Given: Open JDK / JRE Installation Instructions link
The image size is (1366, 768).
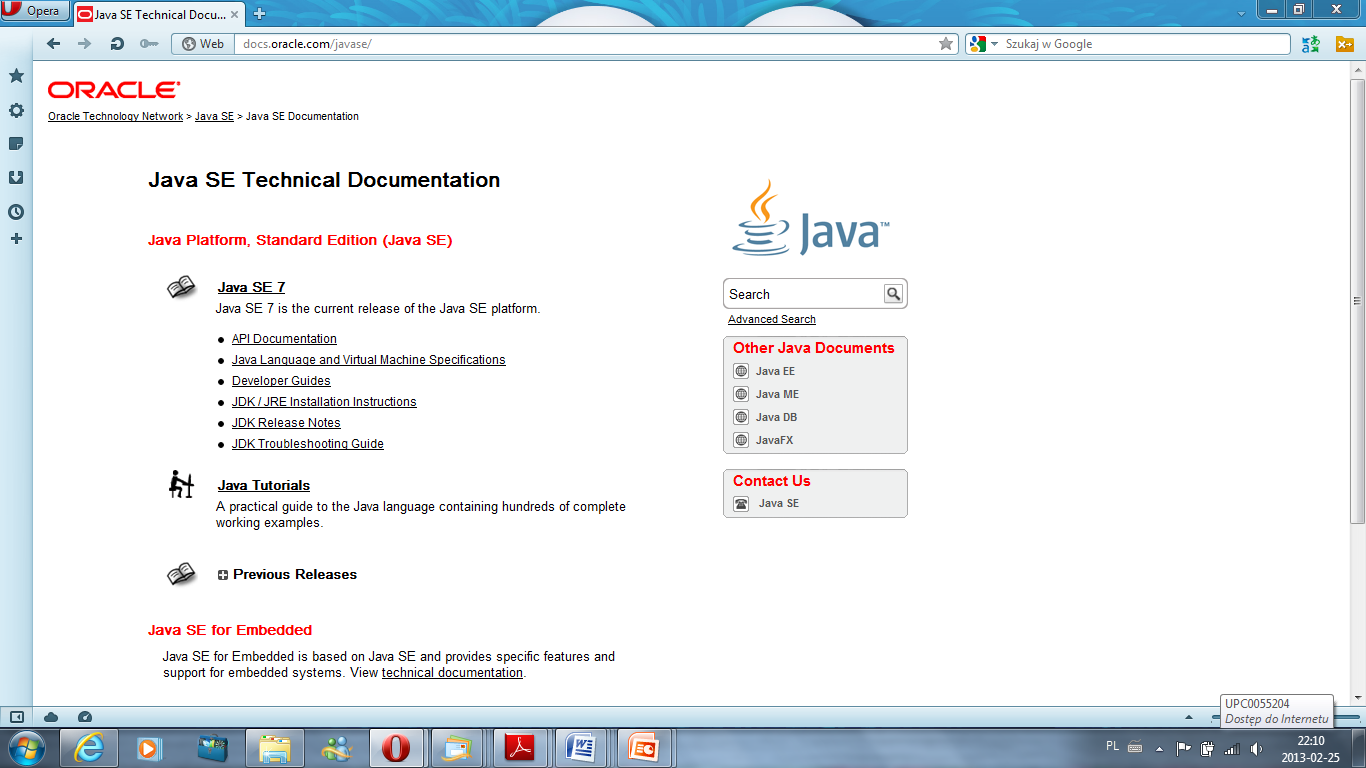Looking at the screenshot, I should tap(324, 402).
